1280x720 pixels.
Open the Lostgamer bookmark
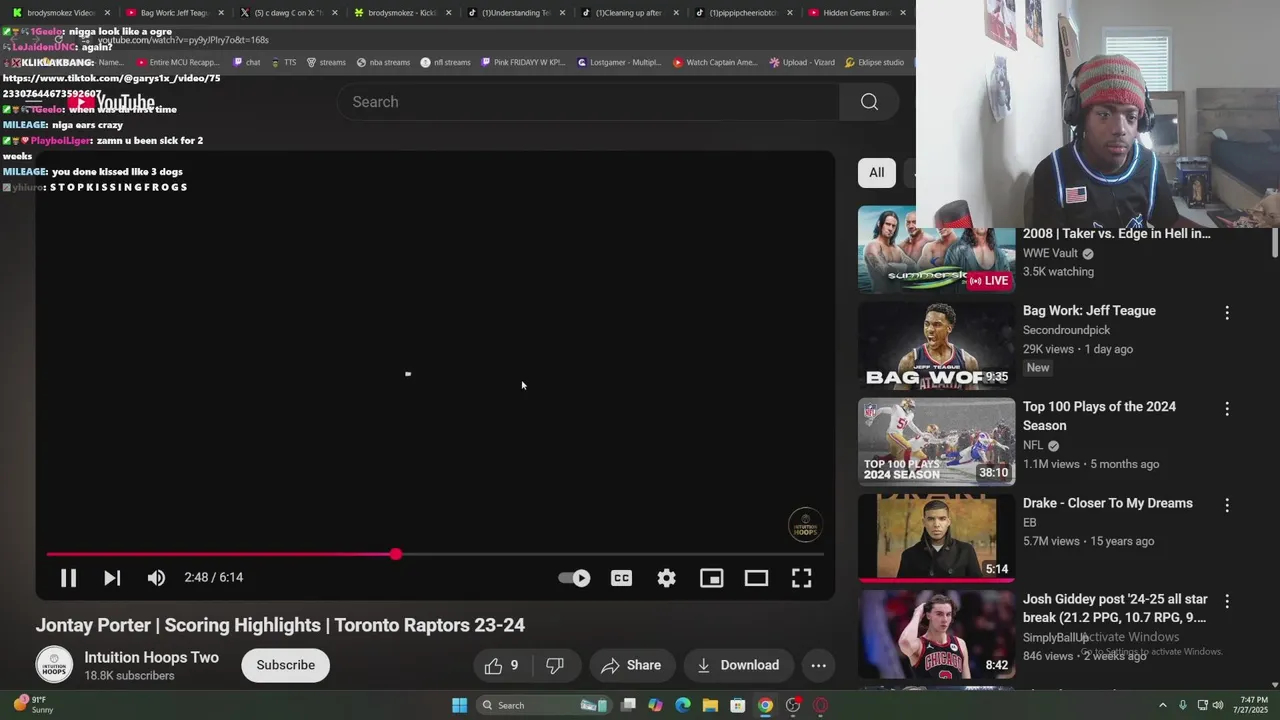pyautogui.click(x=619, y=62)
